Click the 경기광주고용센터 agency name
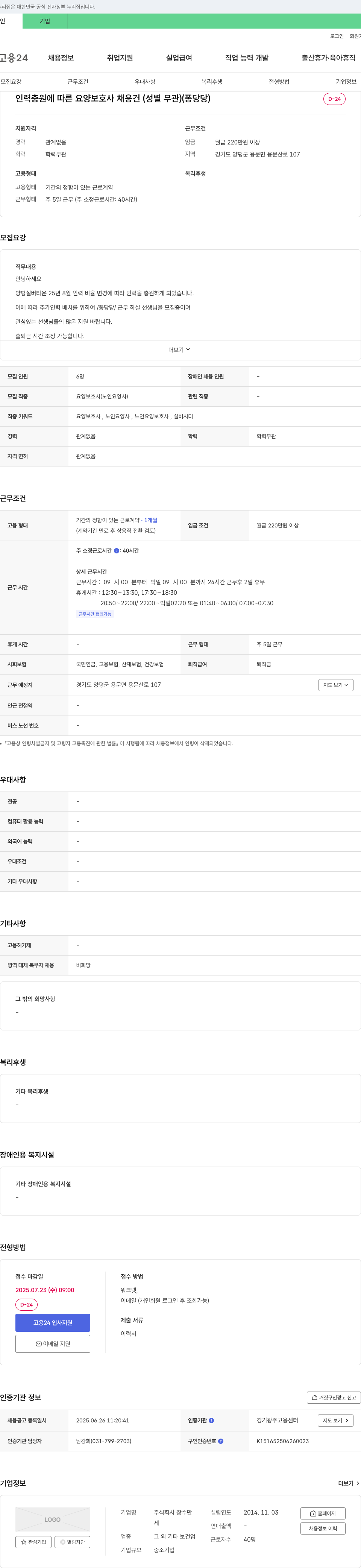 [277, 1420]
